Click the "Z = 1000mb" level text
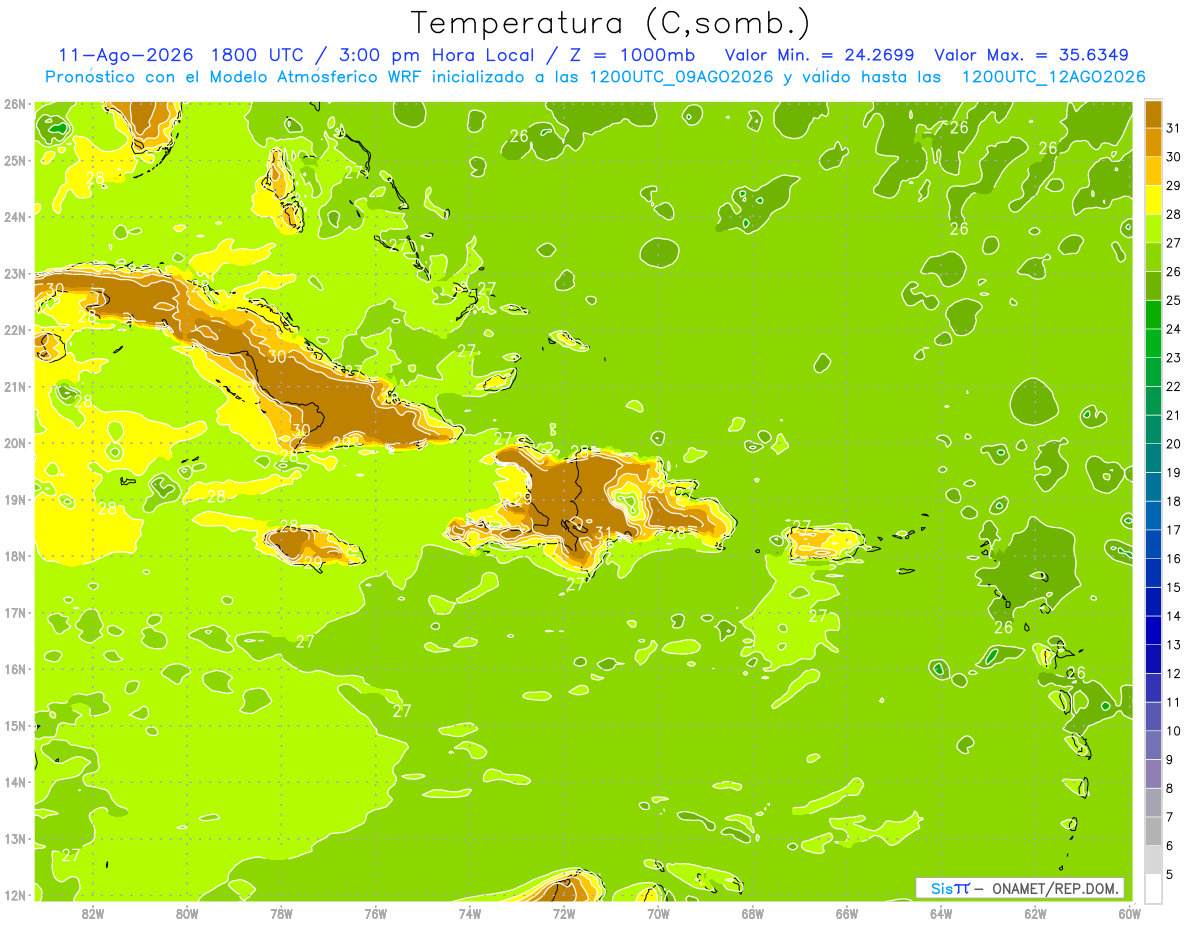The height and width of the screenshot is (927, 1200). [633, 55]
